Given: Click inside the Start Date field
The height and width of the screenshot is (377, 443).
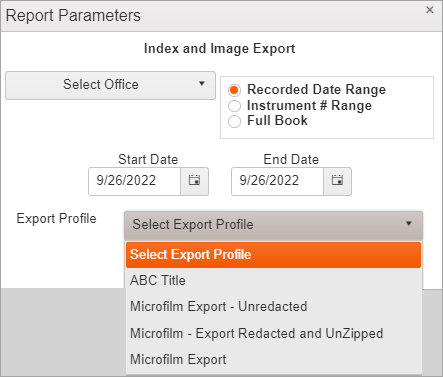Looking at the screenshot, I should [134, 181].
